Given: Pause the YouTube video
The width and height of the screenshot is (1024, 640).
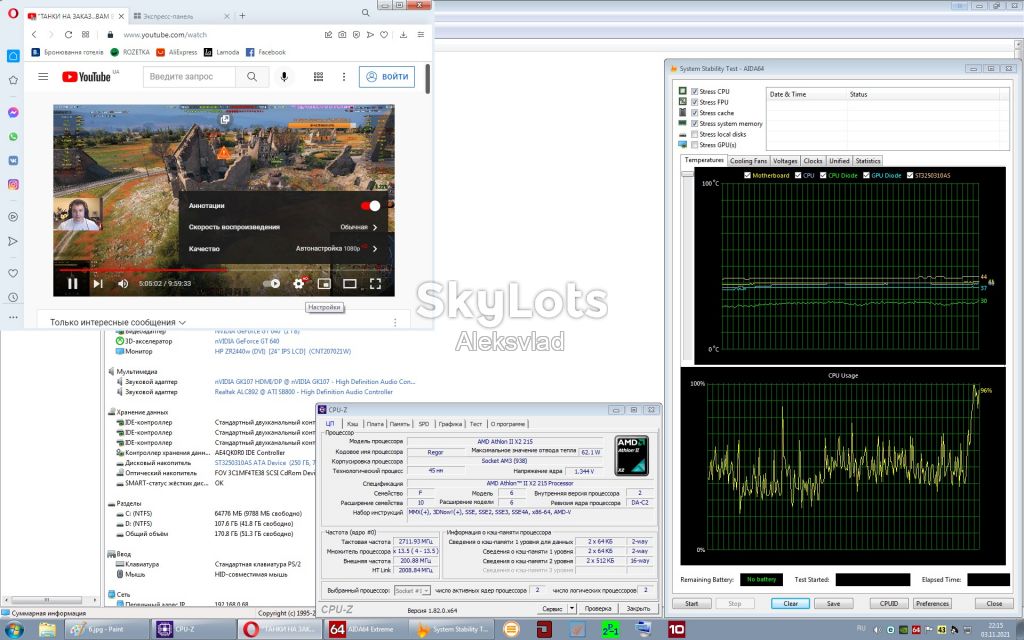Looking at the screenshot, I should tap(72, 283).
